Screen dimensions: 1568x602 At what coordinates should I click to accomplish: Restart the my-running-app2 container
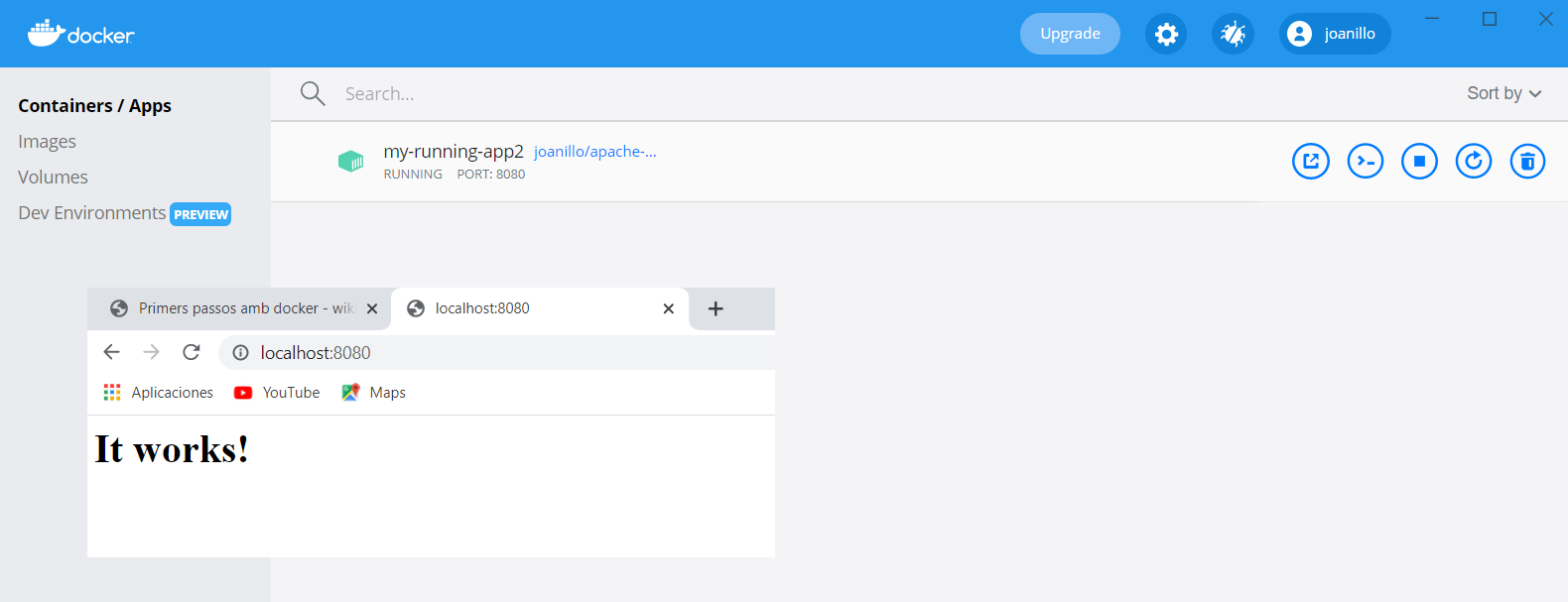point(1474,161)
